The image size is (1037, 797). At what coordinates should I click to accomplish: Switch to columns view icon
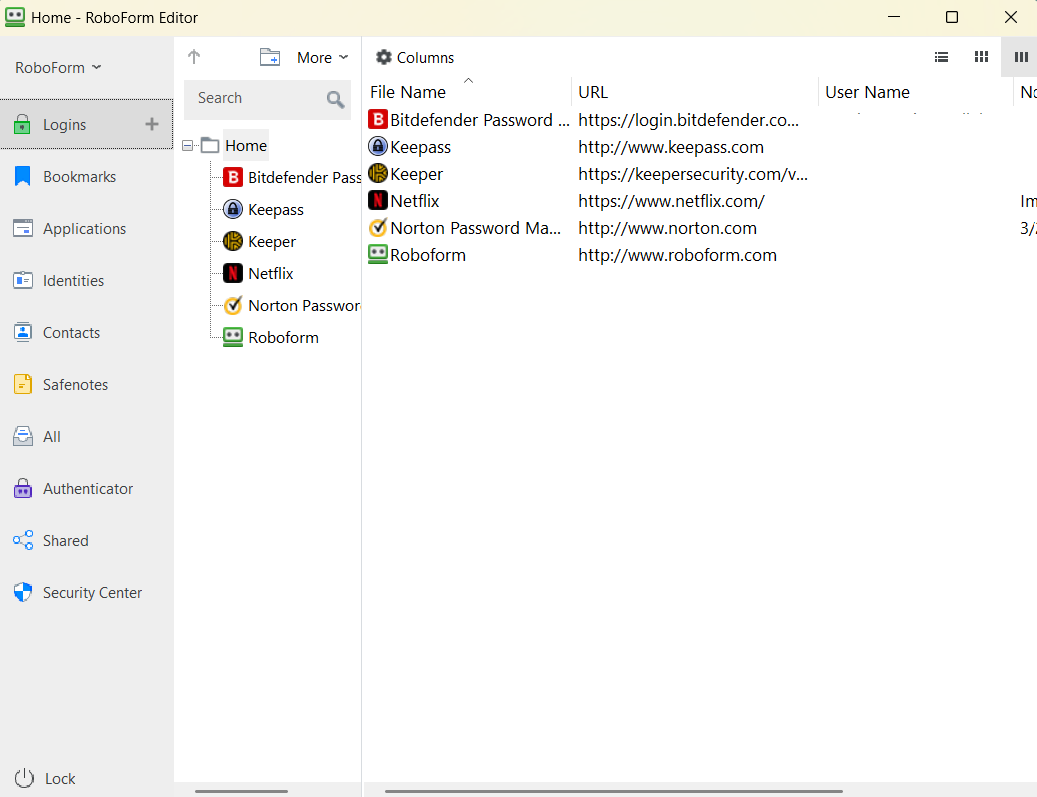point(1020,57)
